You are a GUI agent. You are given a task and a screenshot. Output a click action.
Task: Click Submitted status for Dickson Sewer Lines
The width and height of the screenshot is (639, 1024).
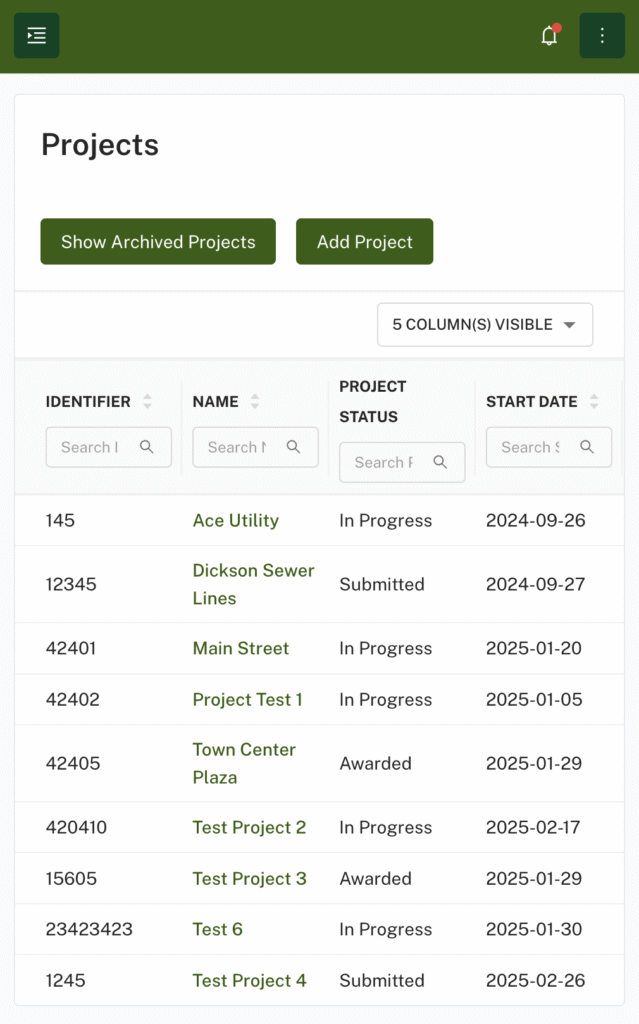click(382, 584)
